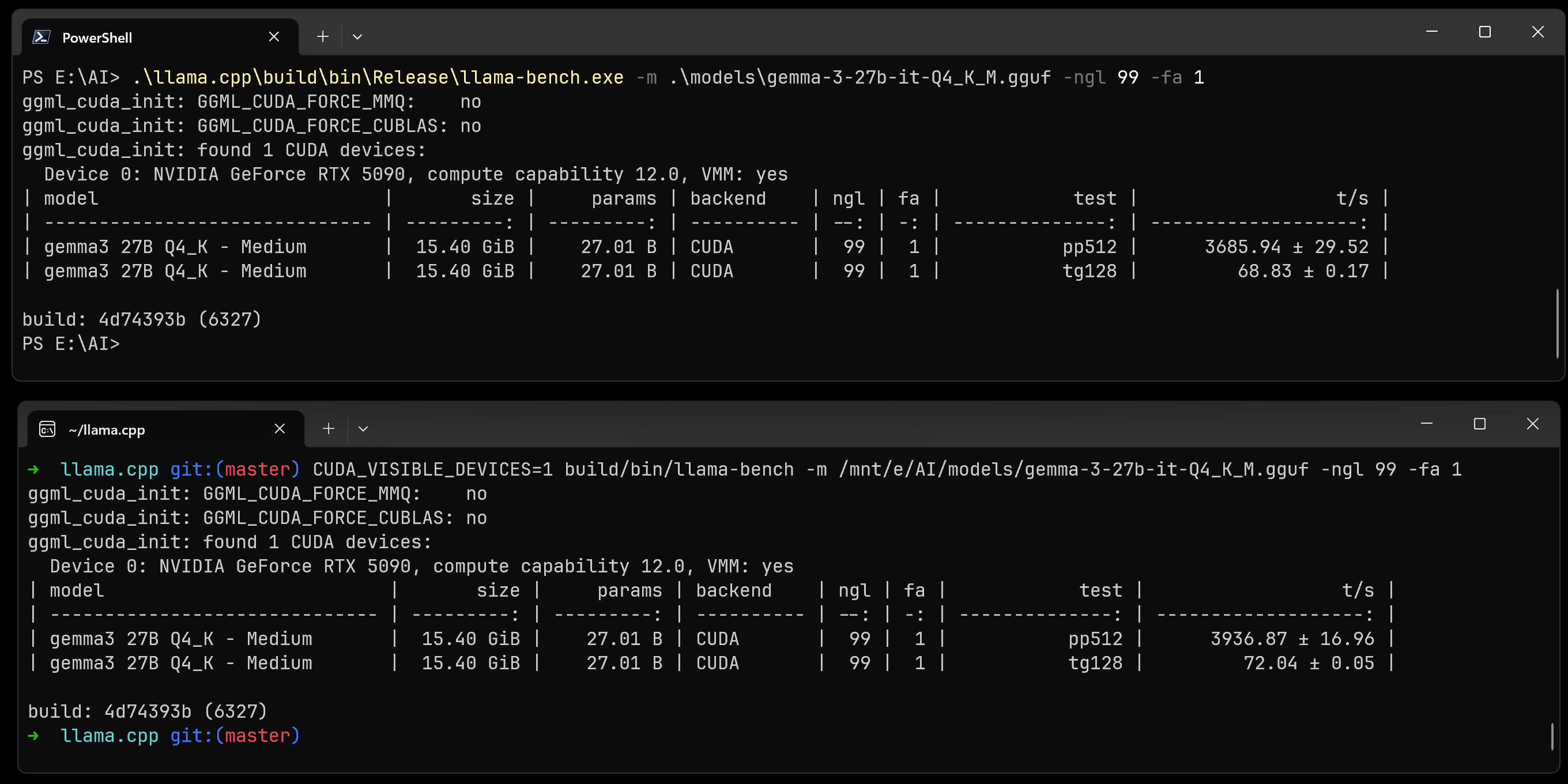The width and height of the screenshot is (1568, 784).
Task: Minimize the ~/llama.cpp terminal window
Action: coord(1427,424)
